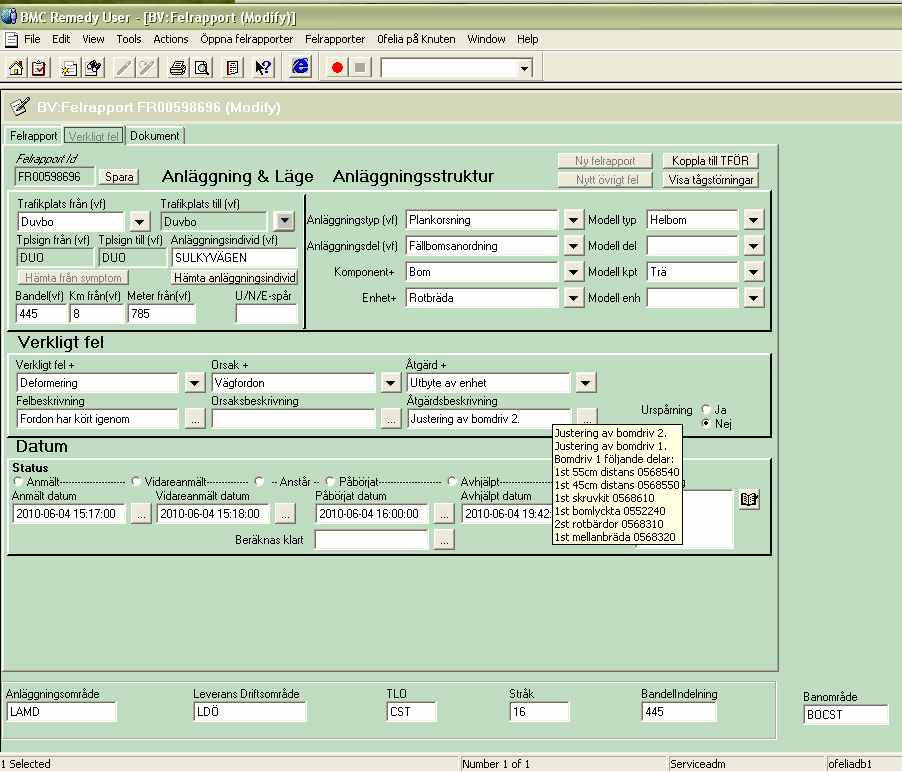This screenshot has height=772, width=902.
Task: Click the open book icon by the diary field
Action: [x=749, y=499]
